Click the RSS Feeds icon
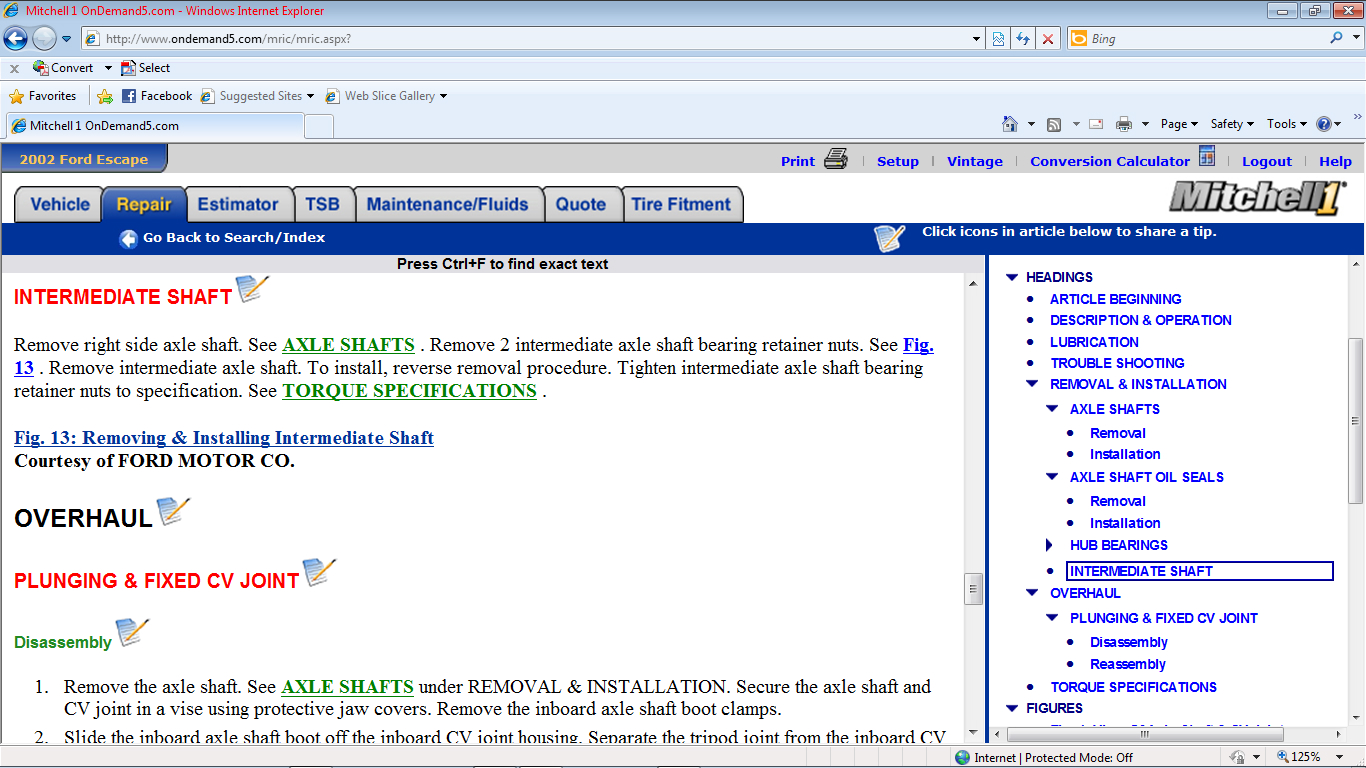Screen dimensions: 1366x768 point(1054,124)
